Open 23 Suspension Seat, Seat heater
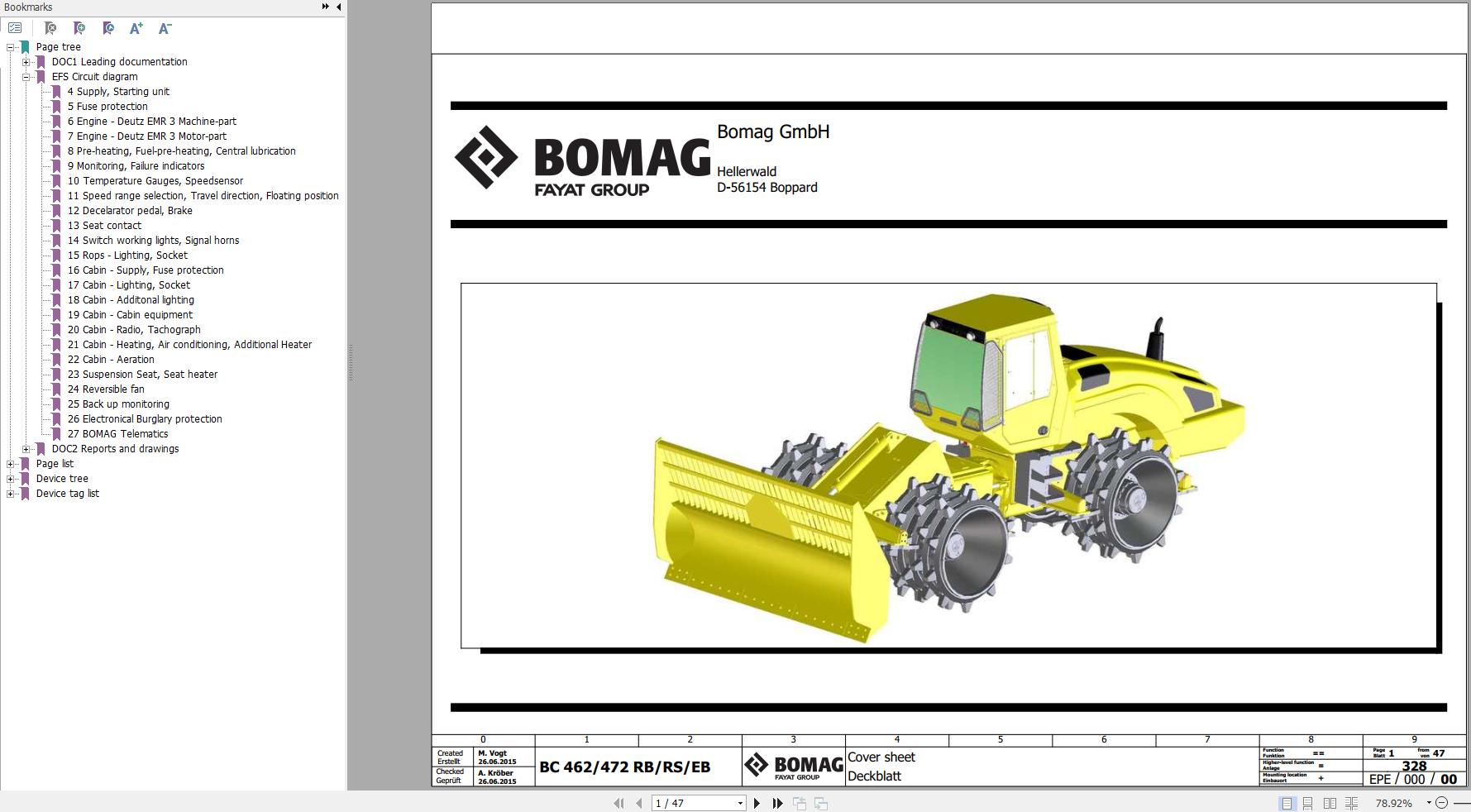1471x812 pixels. click(142, 375)
